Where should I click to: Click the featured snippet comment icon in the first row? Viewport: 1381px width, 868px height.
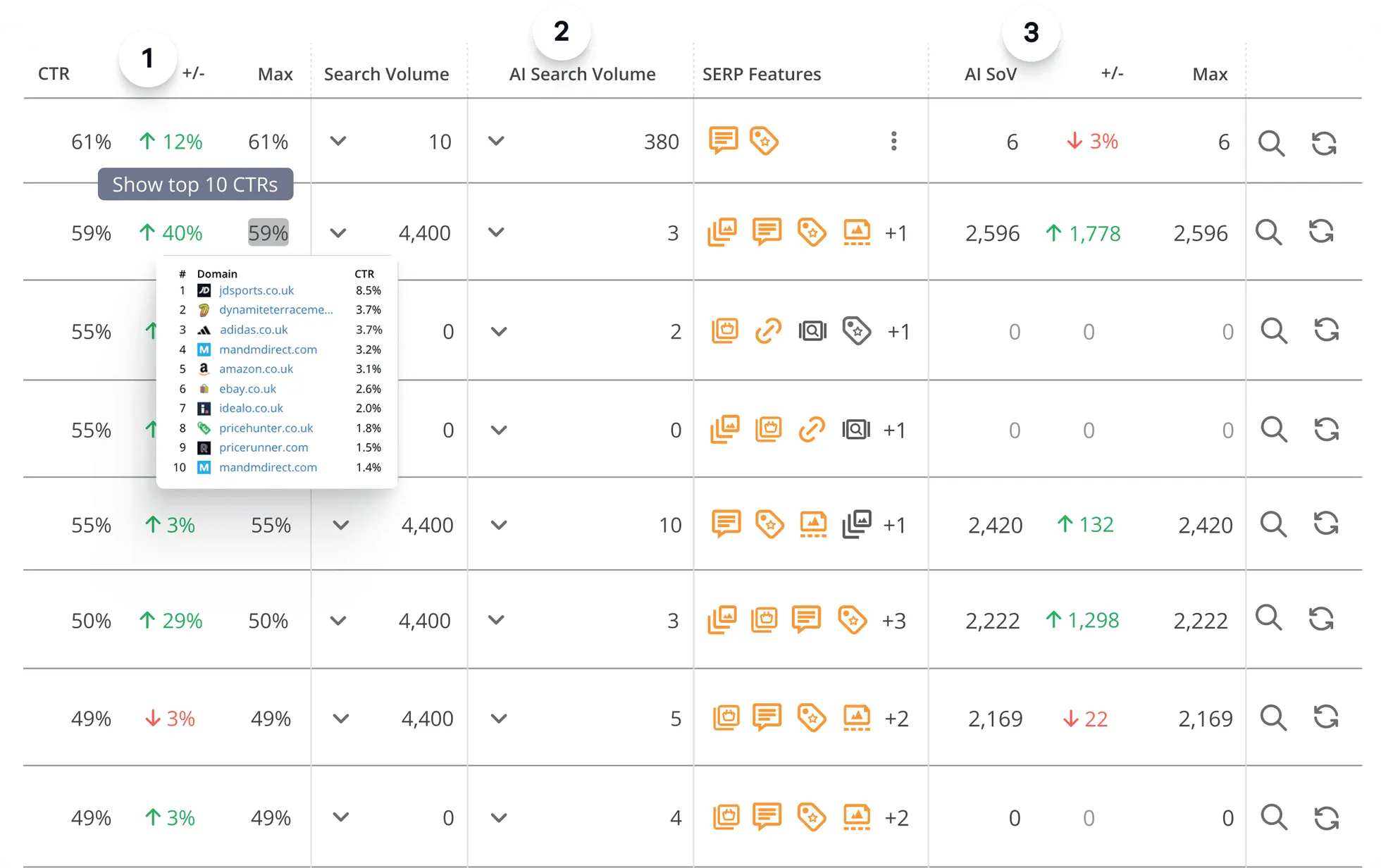[x=723, y=141]
